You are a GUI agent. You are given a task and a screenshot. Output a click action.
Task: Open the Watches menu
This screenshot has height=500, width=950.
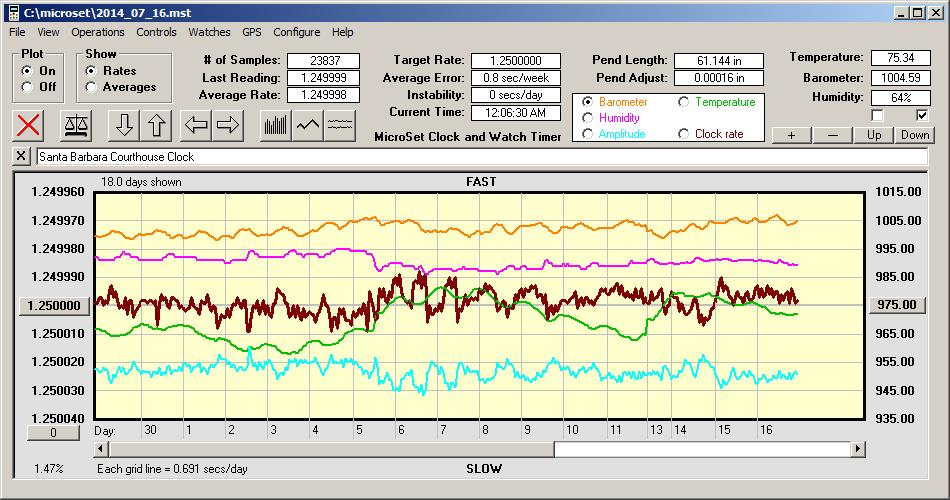click(209, 32)
